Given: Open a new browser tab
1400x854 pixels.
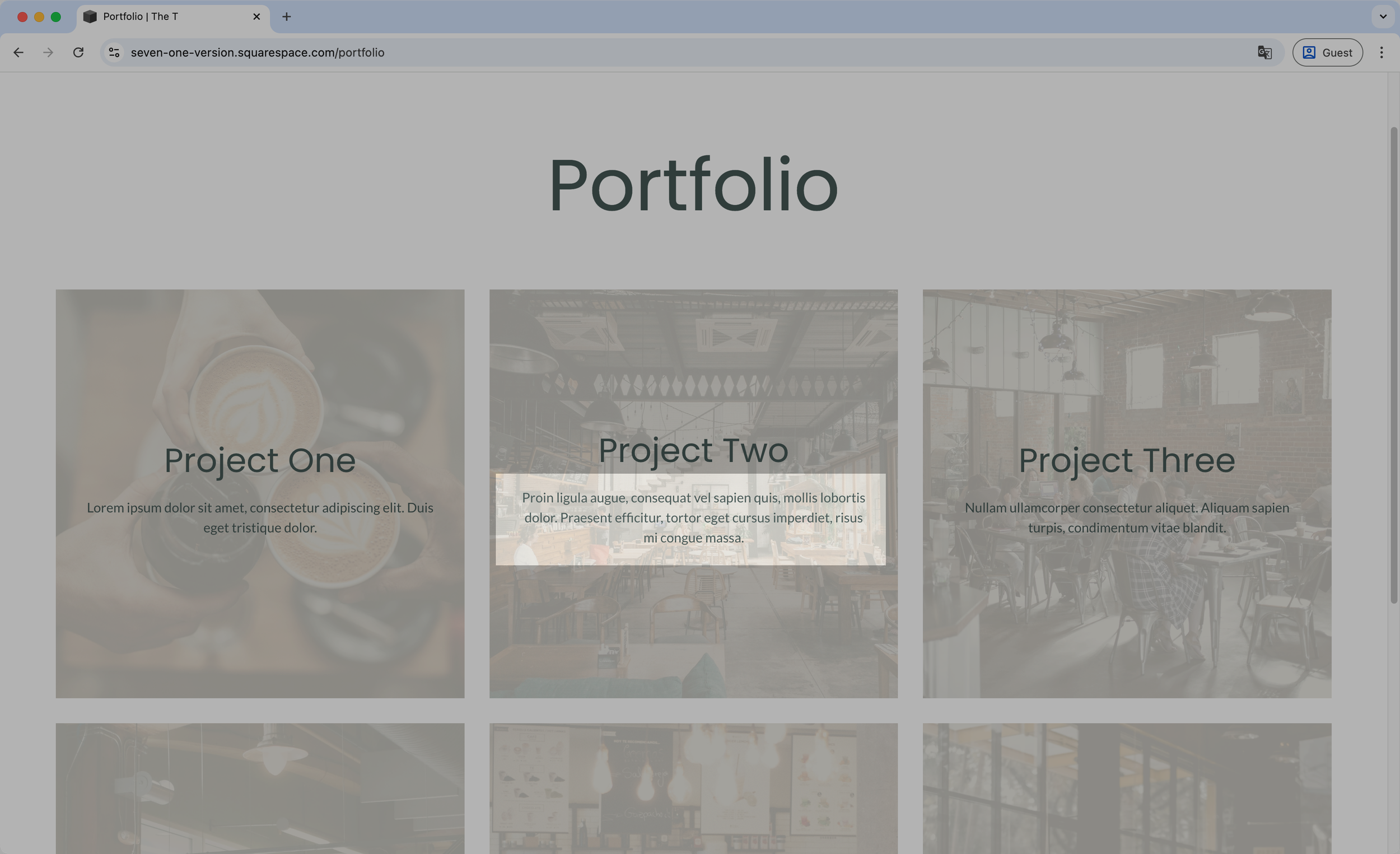Looking at the screenshot, I should click(286, 16).
